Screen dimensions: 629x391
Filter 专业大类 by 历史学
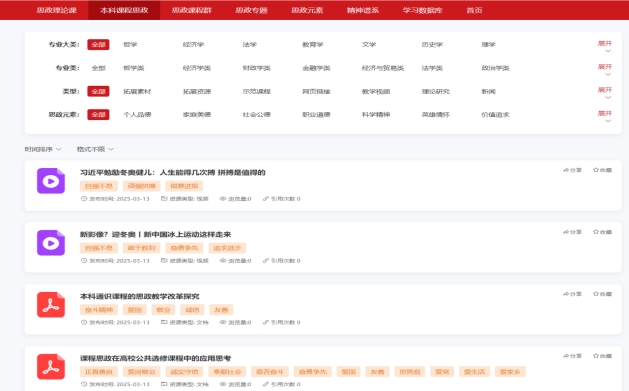pos(432,45)
